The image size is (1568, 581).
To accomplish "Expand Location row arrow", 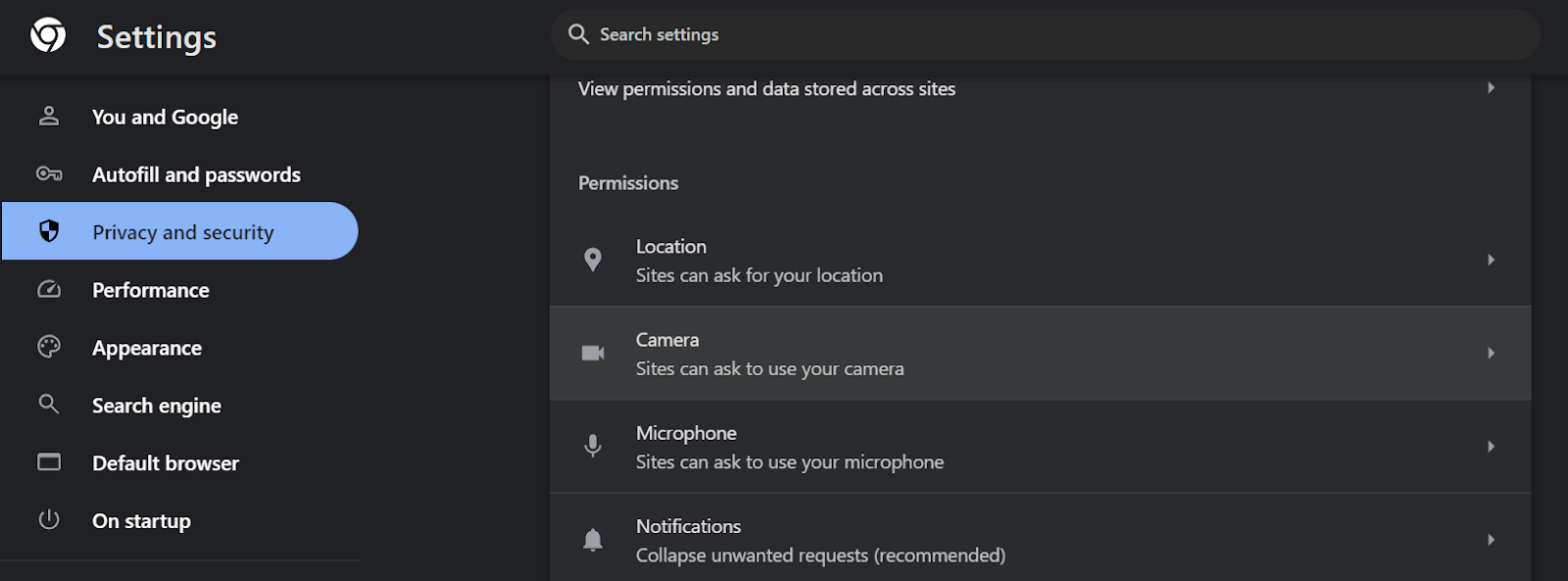I will click(x=1491, y=260).
